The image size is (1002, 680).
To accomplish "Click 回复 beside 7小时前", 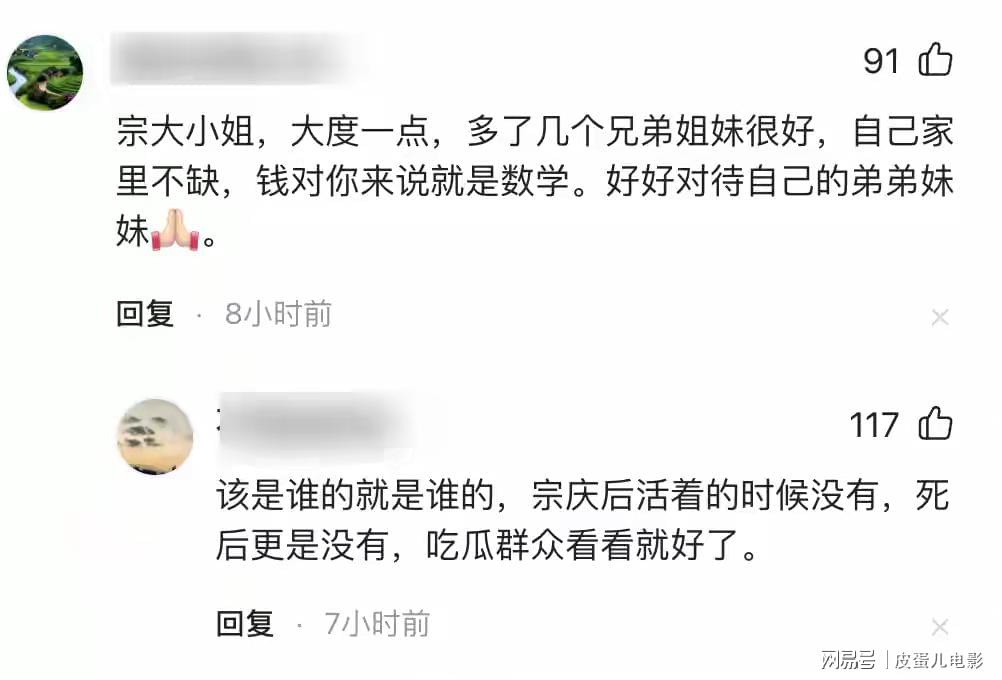I will pos(245,624).
